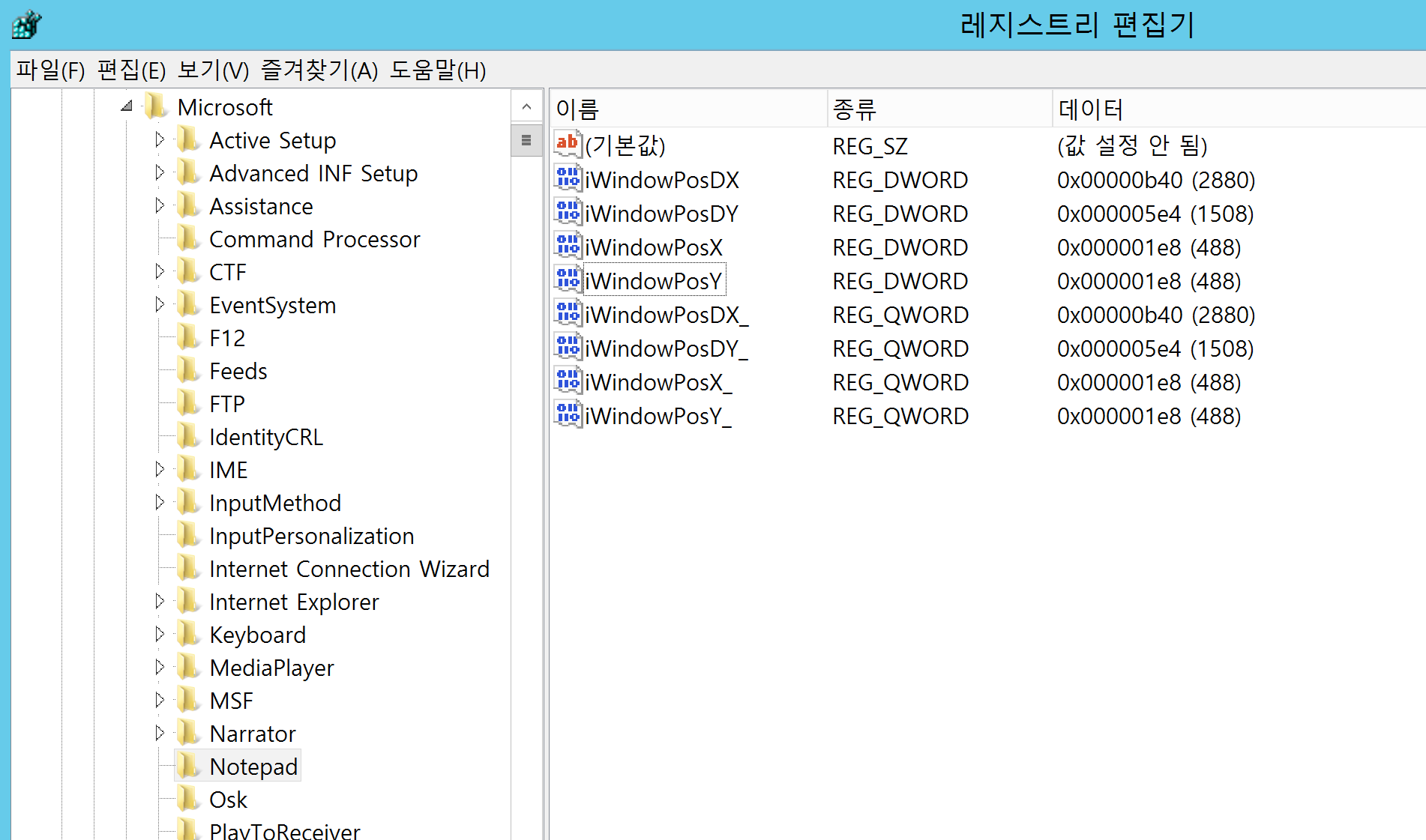The width and height of the screenshot is (1426, 840).
Task: Click the QWORD icon beside iWindowPosY_
Action: [568, 415]
